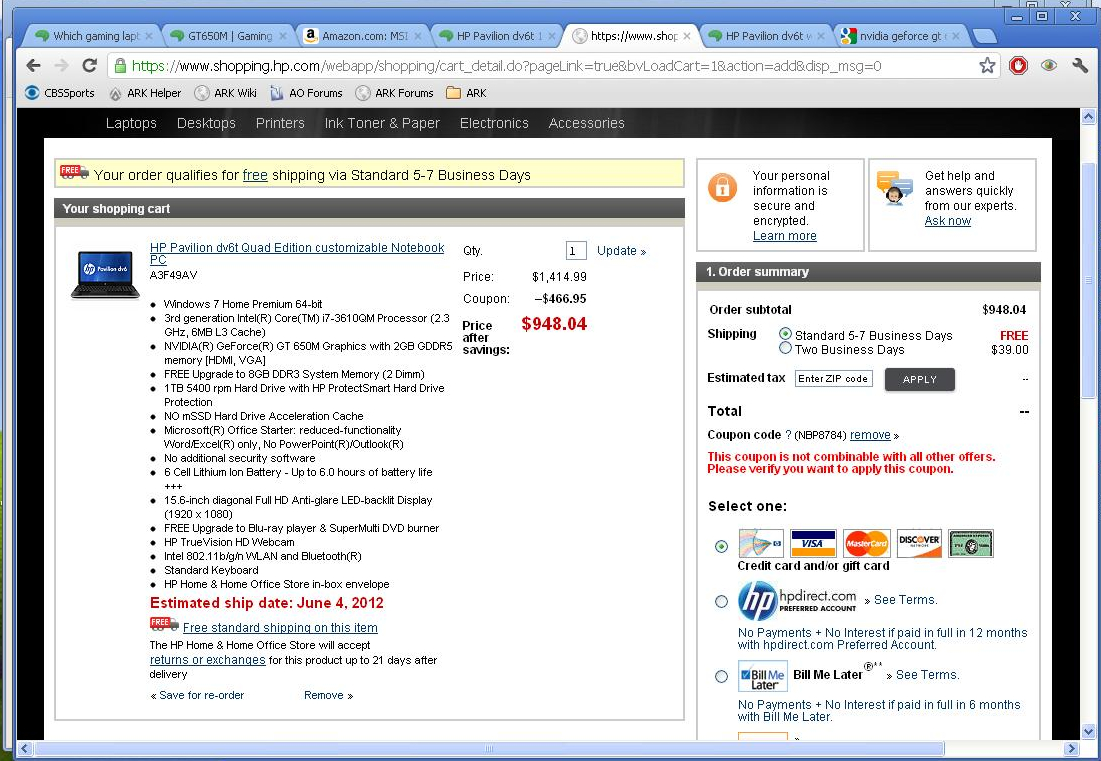This screenshot has width=1101, height=761.
Task: Click the vertical scrollbar up arrow
Action: click(1088, 116)
